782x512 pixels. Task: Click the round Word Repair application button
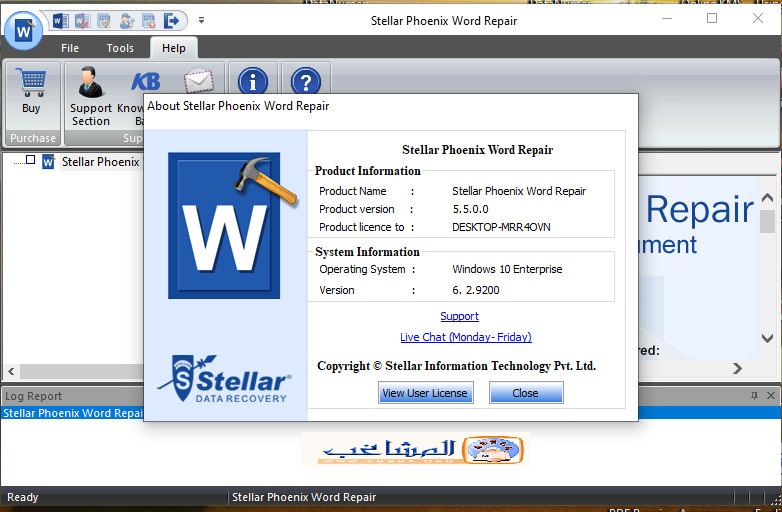click(x=23, y=31)
